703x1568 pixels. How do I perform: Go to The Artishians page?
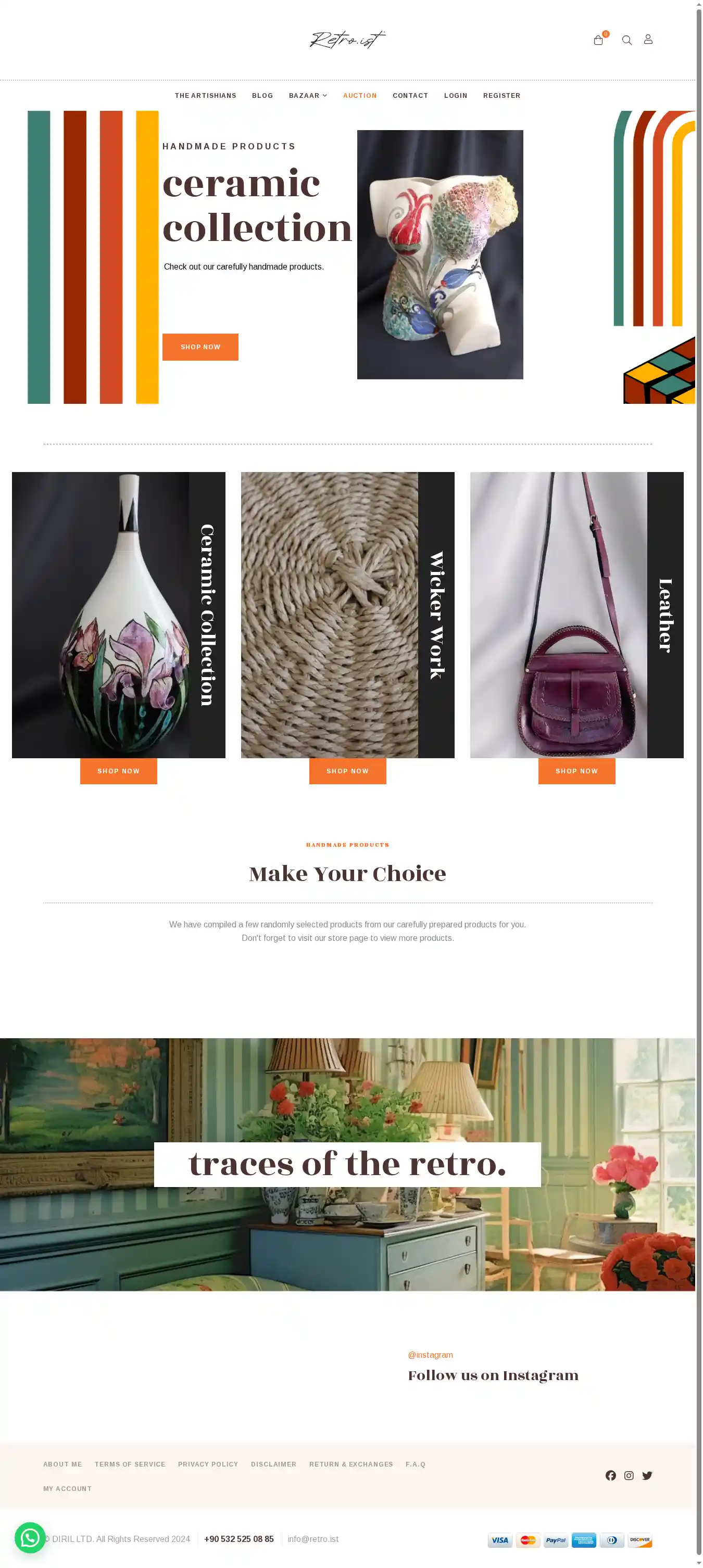click(x=205, y=96)
